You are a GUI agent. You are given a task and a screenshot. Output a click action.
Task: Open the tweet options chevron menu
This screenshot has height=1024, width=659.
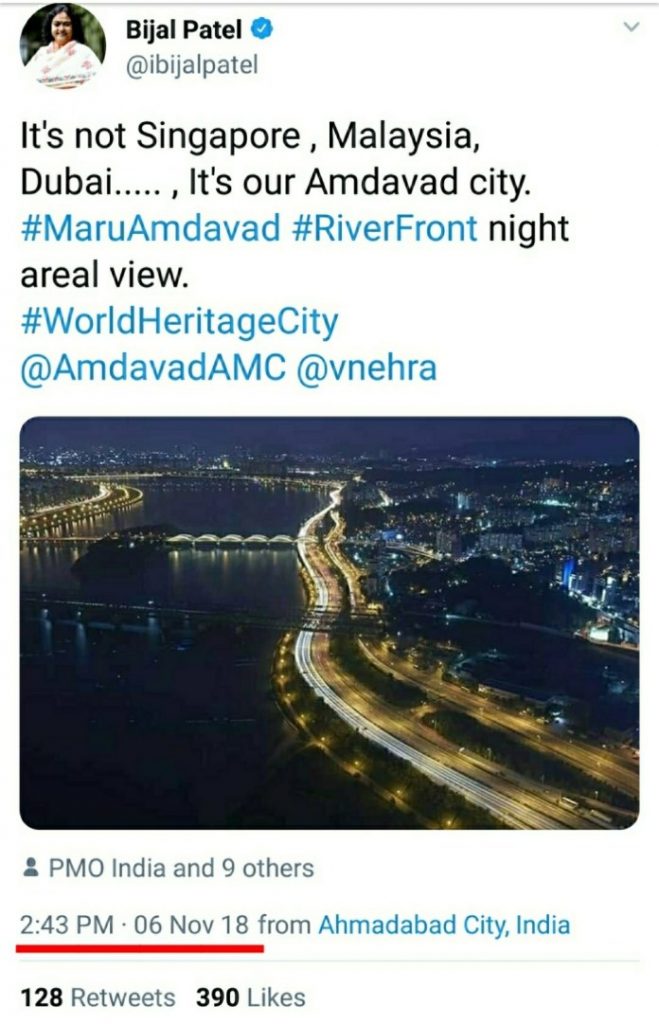(x=630, y=27)
